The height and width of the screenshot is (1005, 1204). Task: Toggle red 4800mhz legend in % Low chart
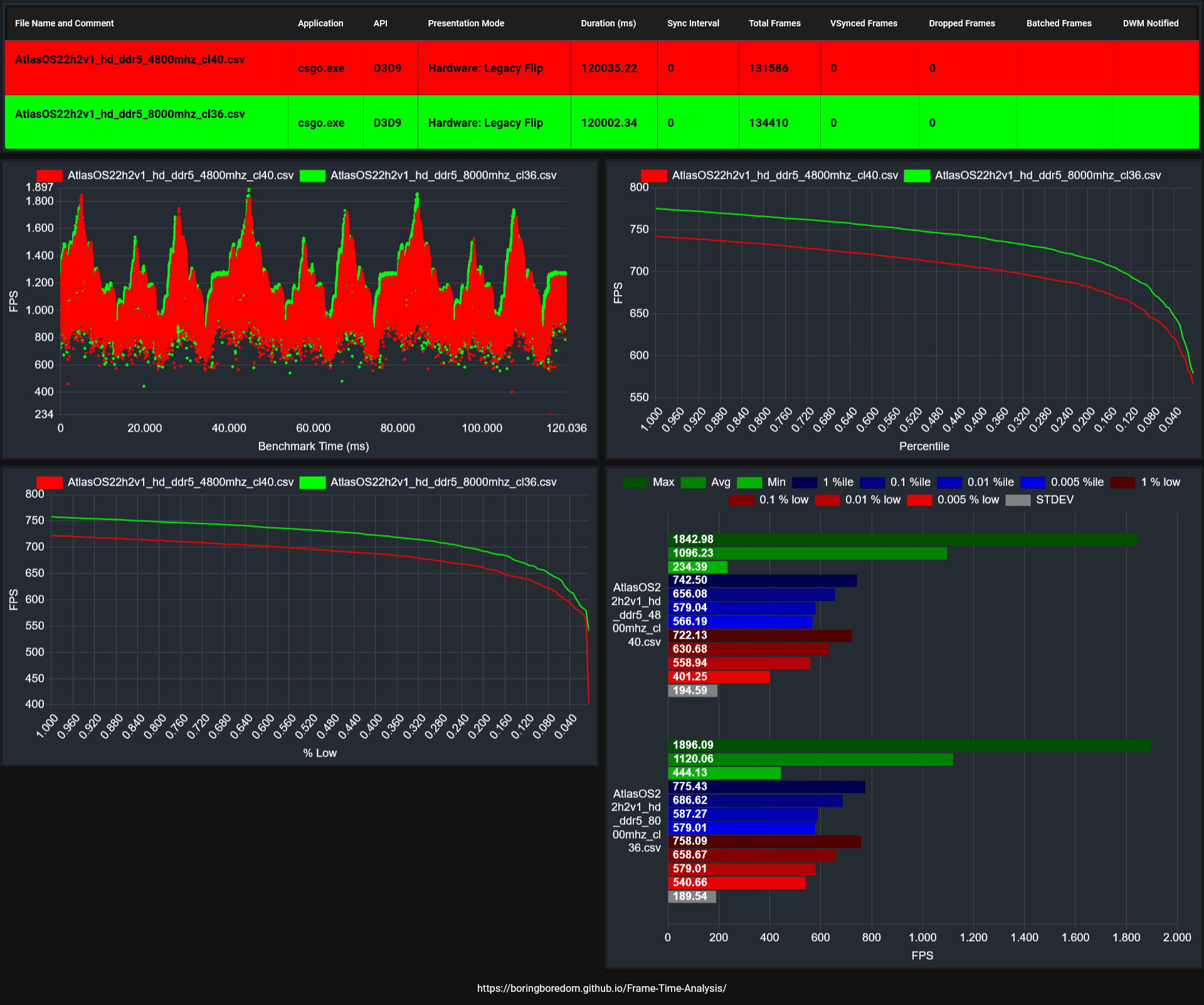pos(50,482)
